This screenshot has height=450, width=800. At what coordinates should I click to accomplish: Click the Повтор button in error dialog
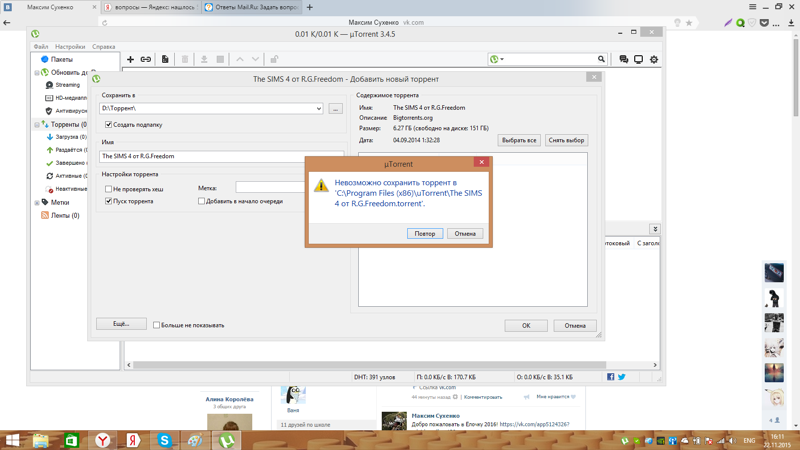point(424,233)
